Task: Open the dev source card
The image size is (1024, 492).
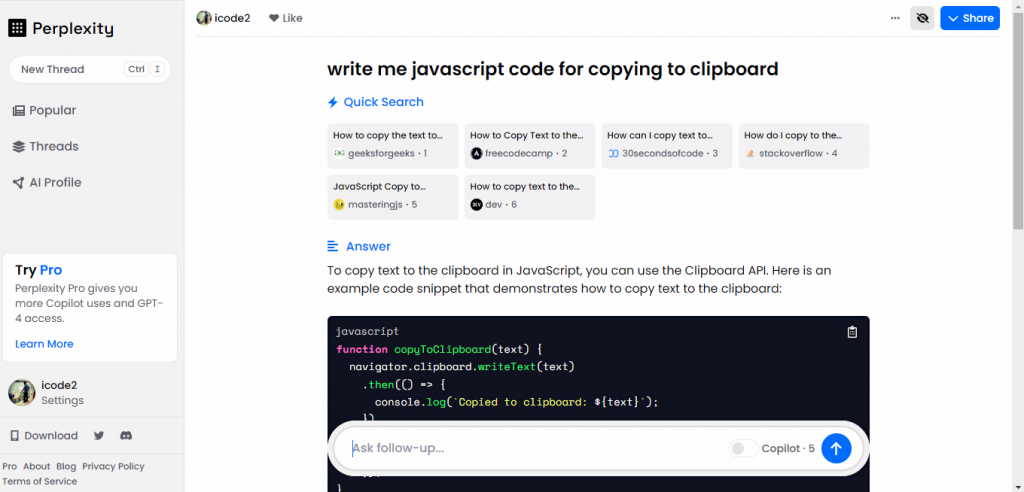Action: pos(530,197)
